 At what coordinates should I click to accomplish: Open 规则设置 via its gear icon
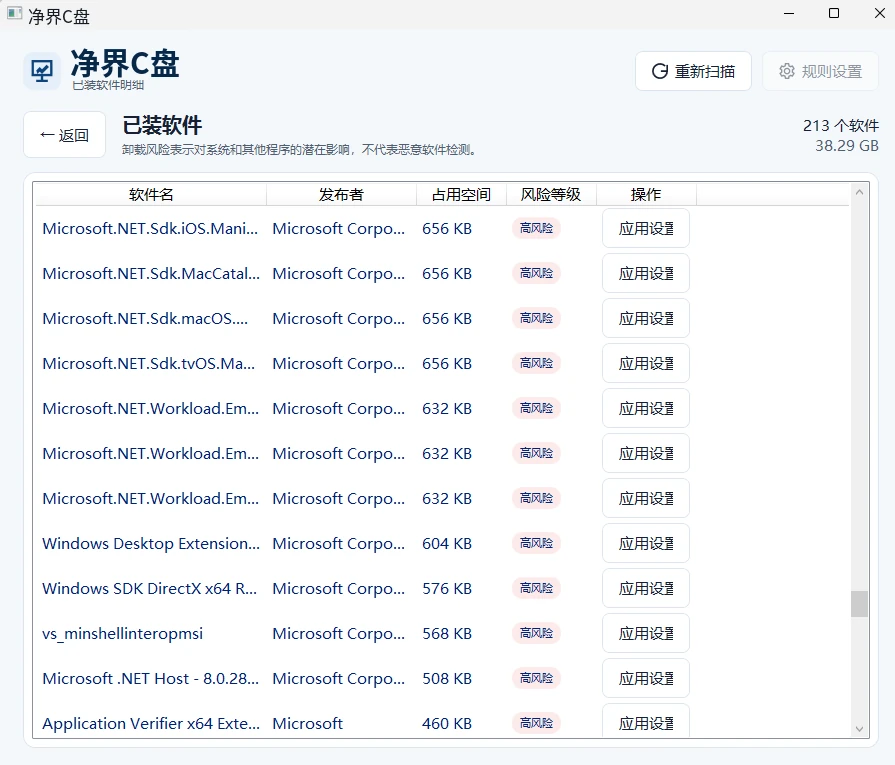787,71
